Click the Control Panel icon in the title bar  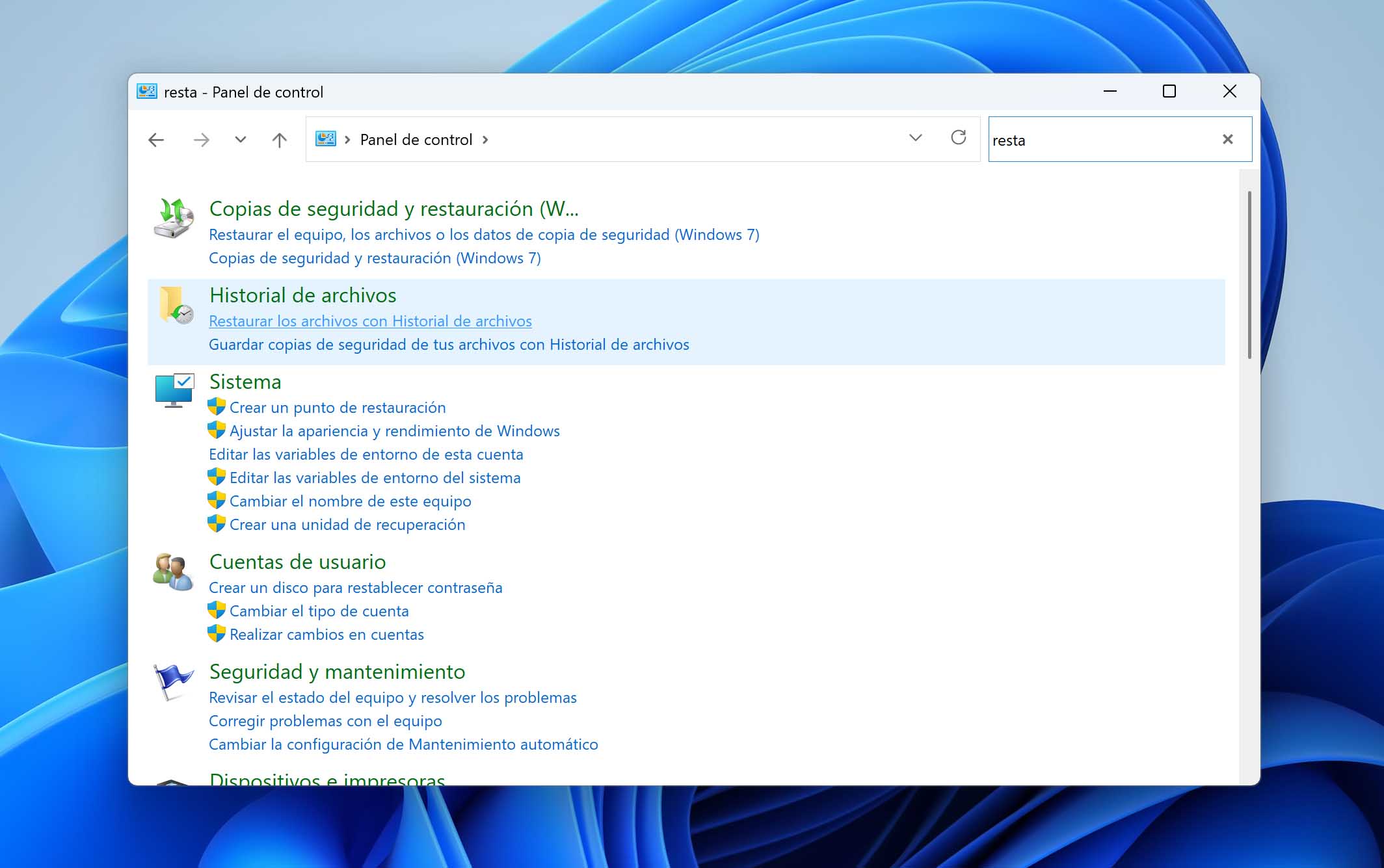click(x=147, y=92)
